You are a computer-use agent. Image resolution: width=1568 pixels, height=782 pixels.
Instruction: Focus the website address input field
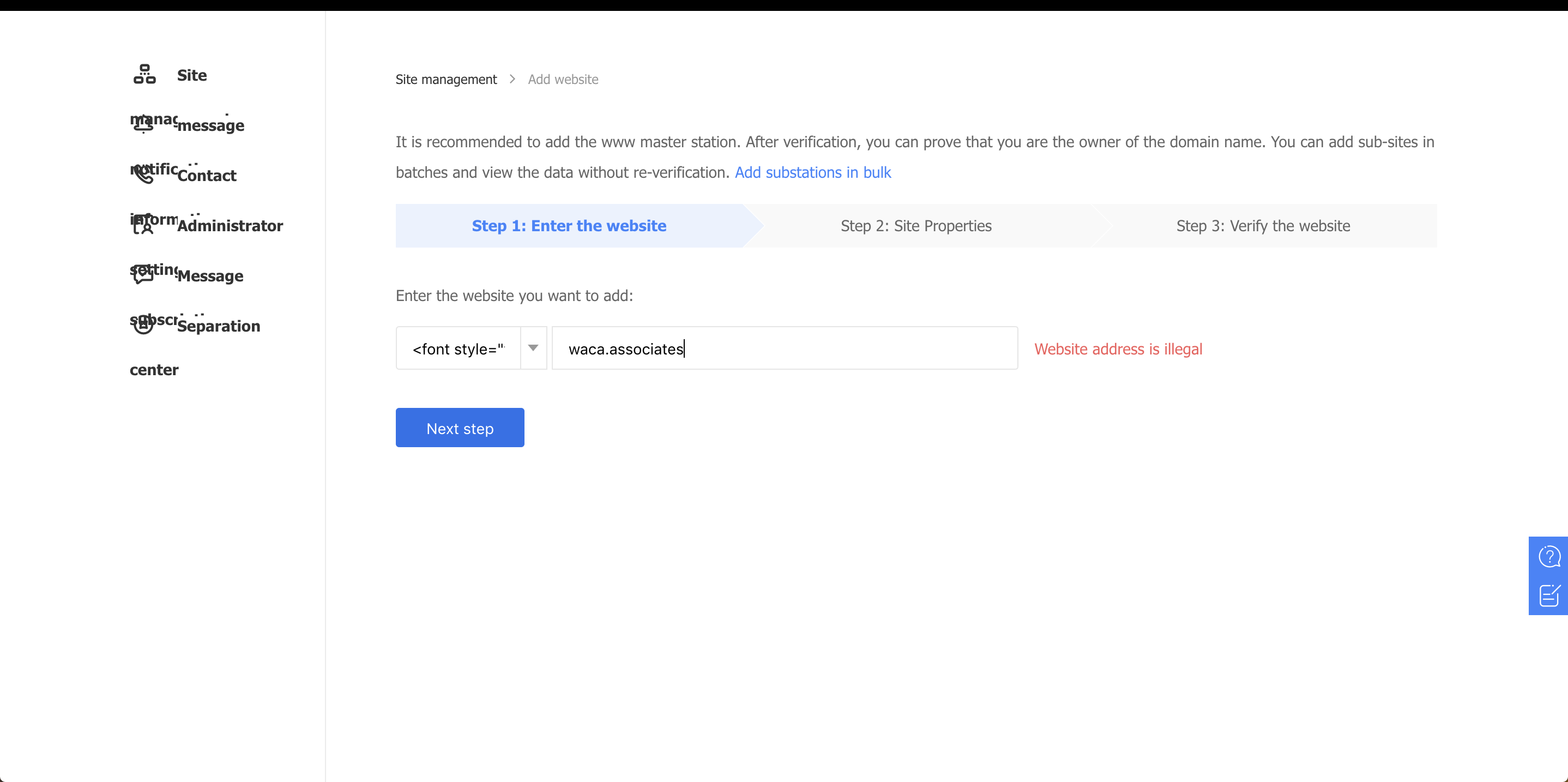(x=784, y=348)
